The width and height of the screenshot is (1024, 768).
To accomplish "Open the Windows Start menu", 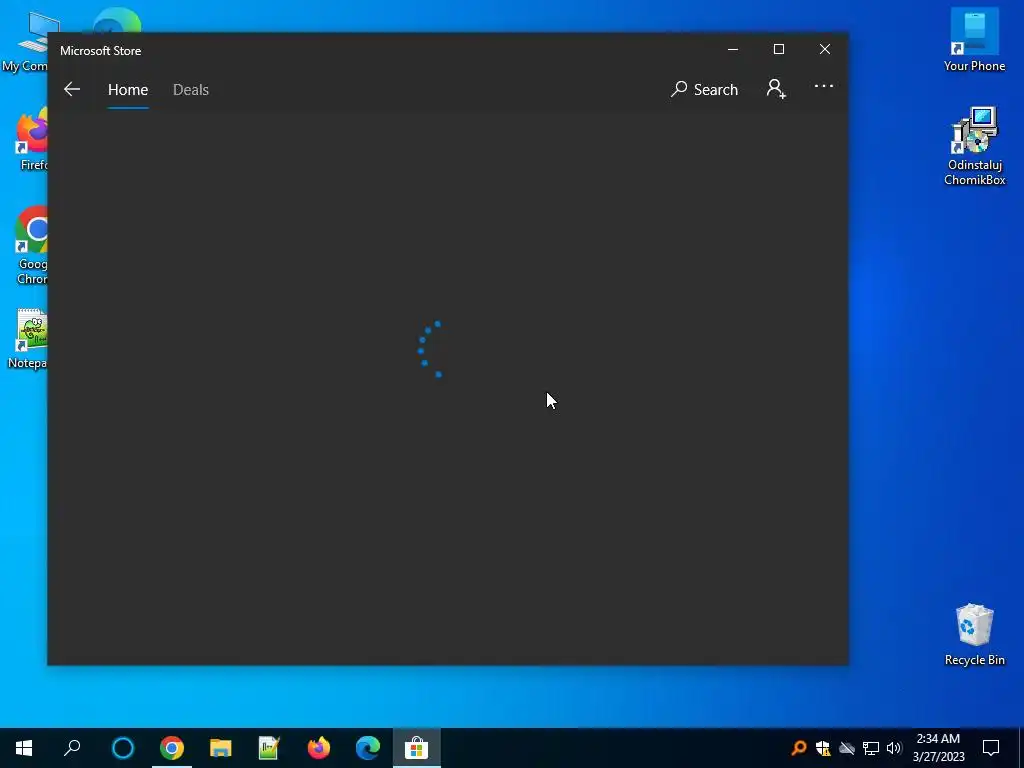I will point(24,748).
